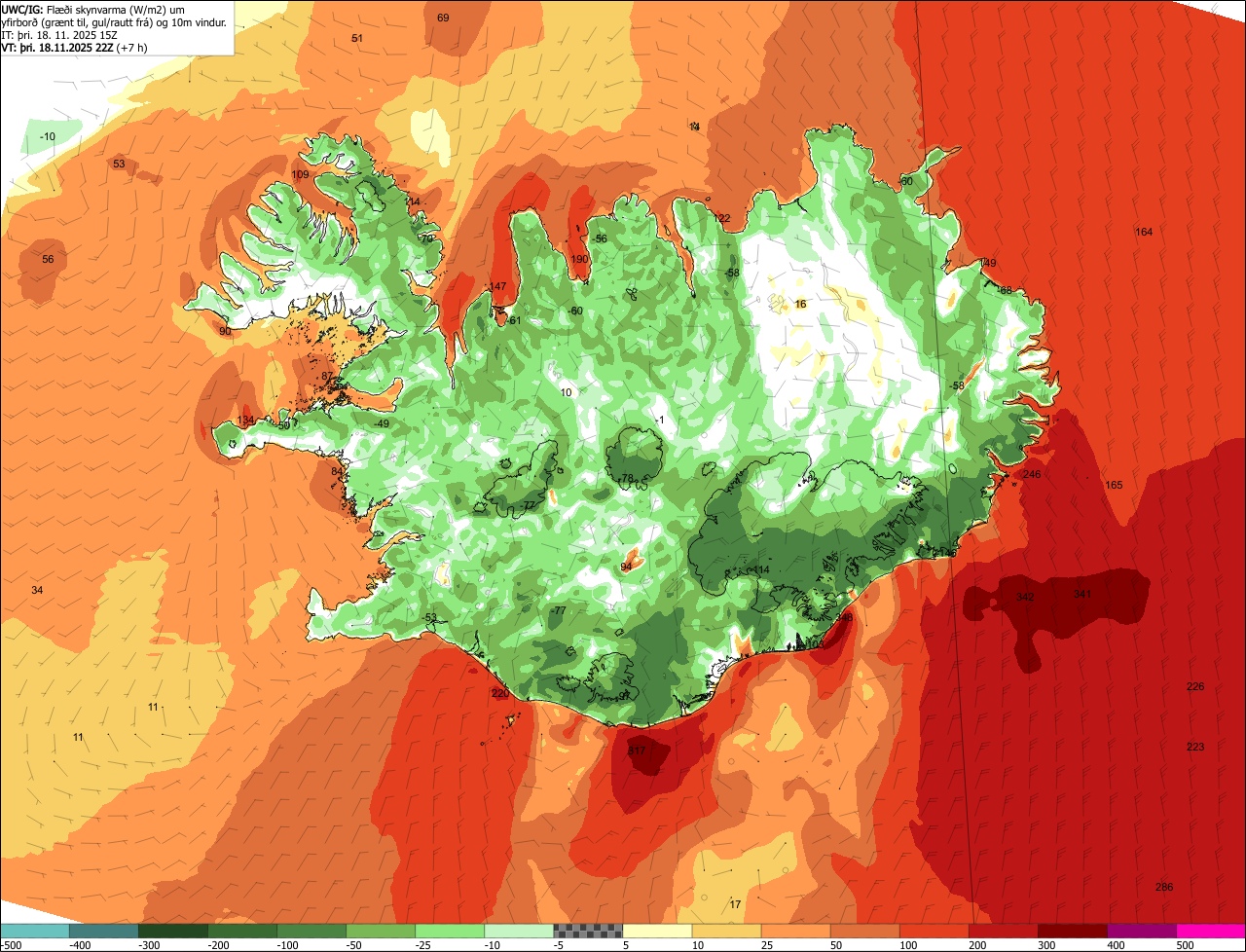Click the map value '-78' on the central glacier
The image size is (1246, 952).
pyautogui.click(x=626, y=478)
